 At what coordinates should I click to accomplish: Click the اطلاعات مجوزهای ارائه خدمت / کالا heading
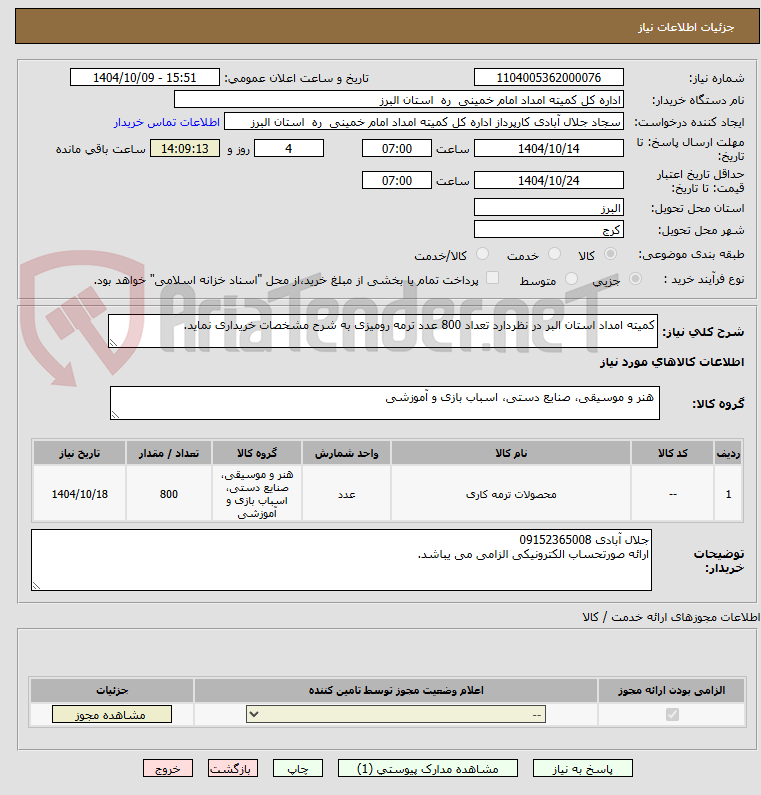[x=671, y=617]
